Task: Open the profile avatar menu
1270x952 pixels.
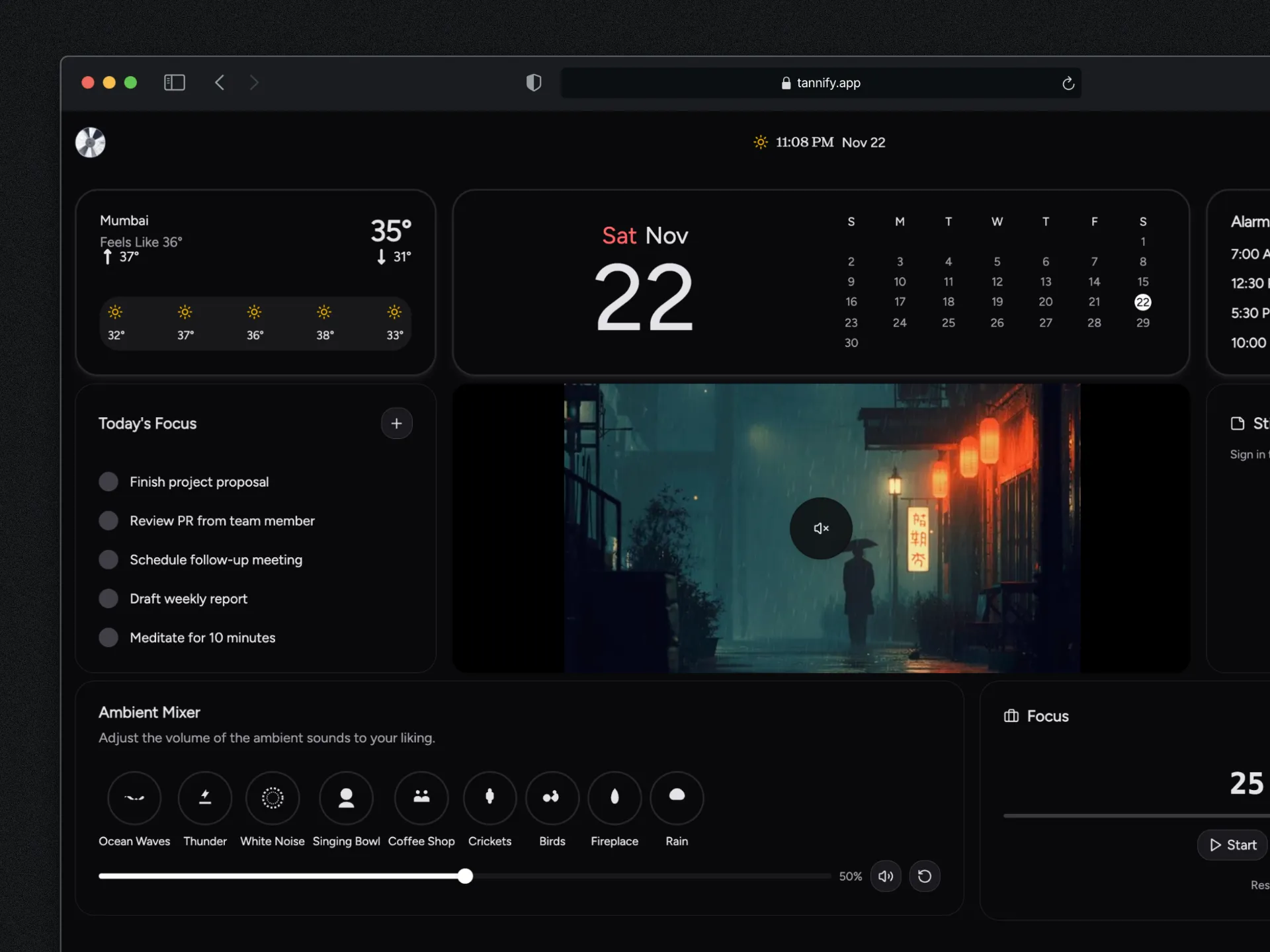Action: [91, 142]
